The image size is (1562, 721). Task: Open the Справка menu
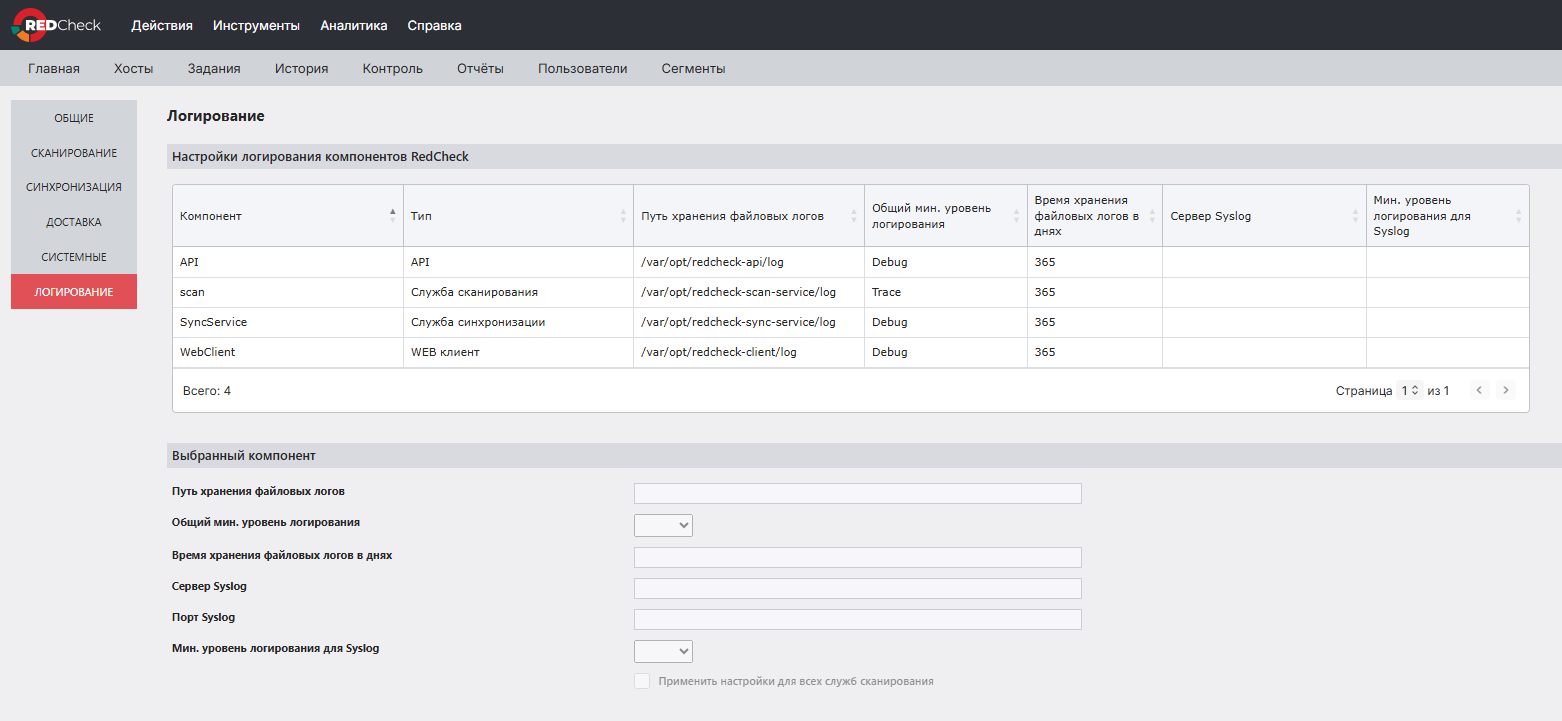(x=435, y=25)
